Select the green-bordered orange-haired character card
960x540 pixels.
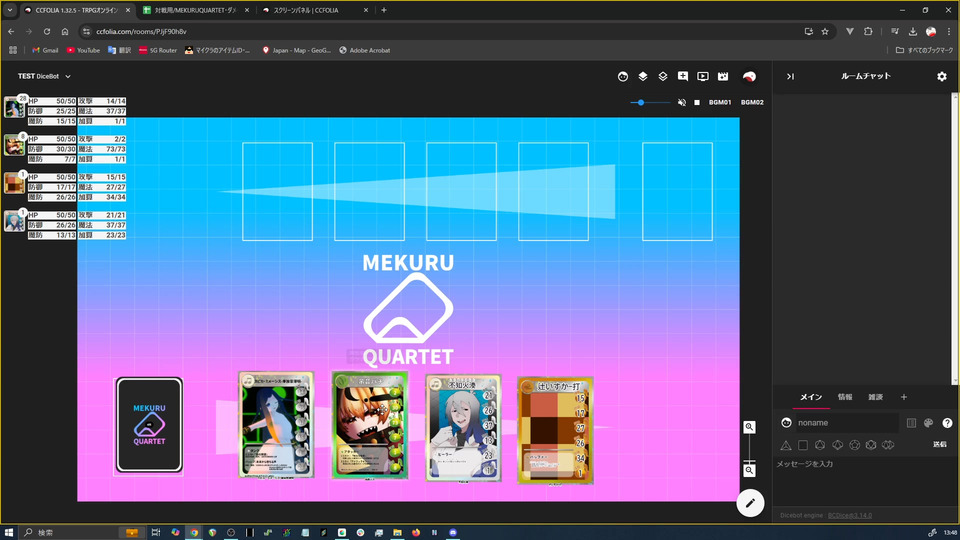pos(369,424)
